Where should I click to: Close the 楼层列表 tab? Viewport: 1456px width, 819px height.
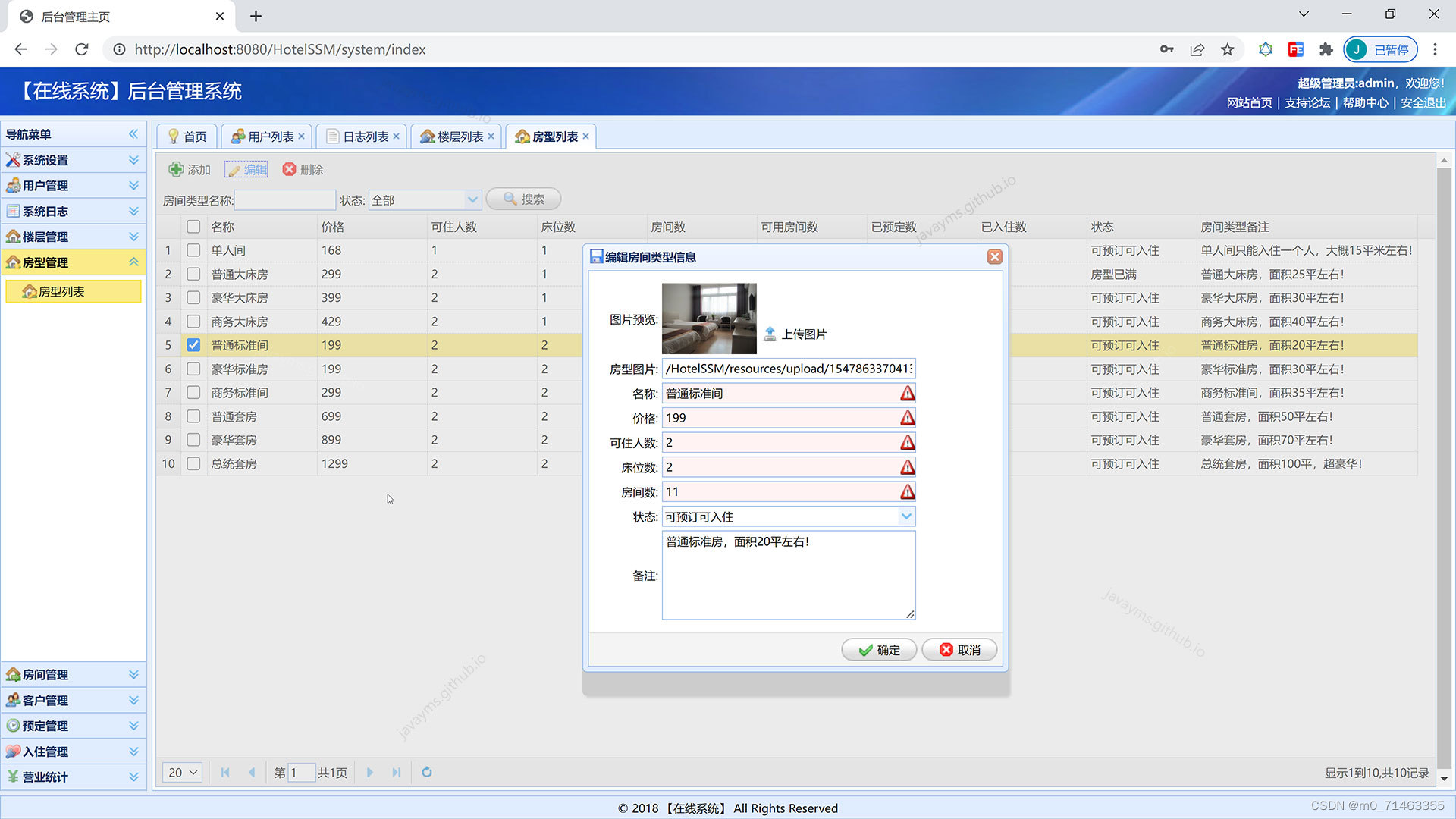coord(491,136)
